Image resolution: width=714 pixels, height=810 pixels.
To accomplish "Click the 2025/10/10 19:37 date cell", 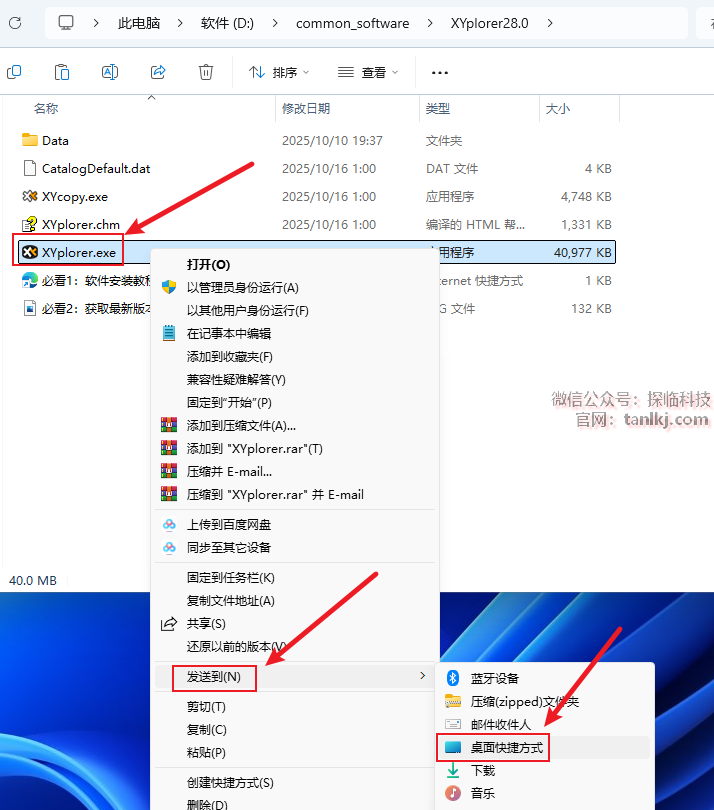I will point(332,141).
